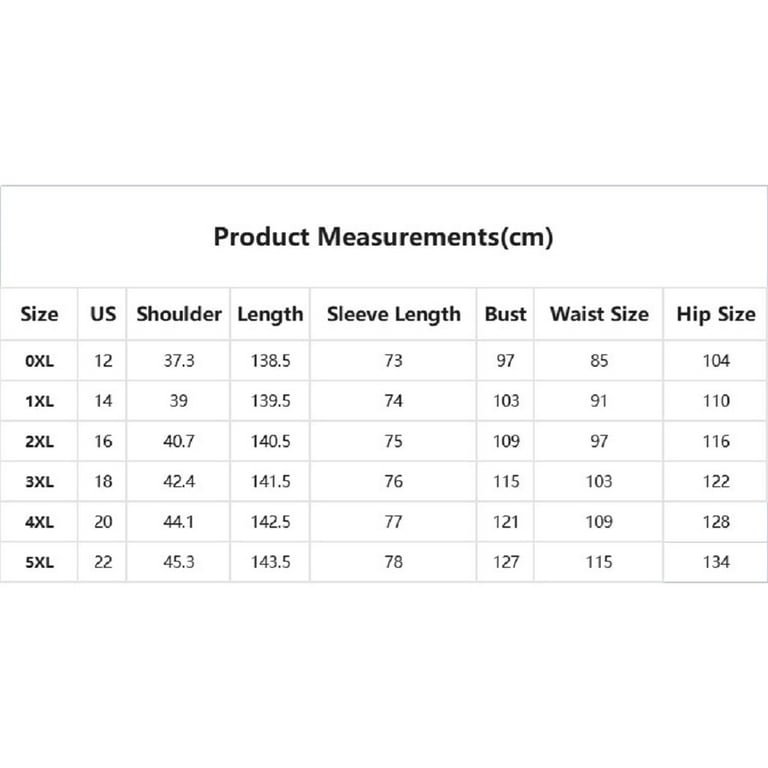The image size is (768, 768).
Task: Select the Waist Size column header
Action: point(599,314)
